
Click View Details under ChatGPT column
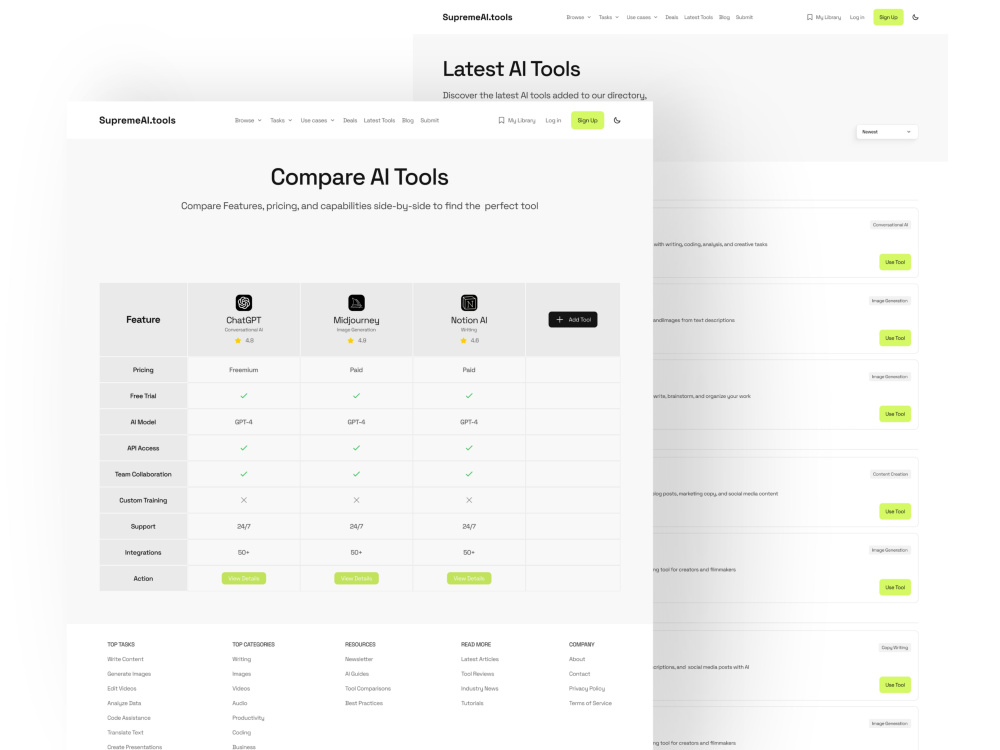point(244,578)
